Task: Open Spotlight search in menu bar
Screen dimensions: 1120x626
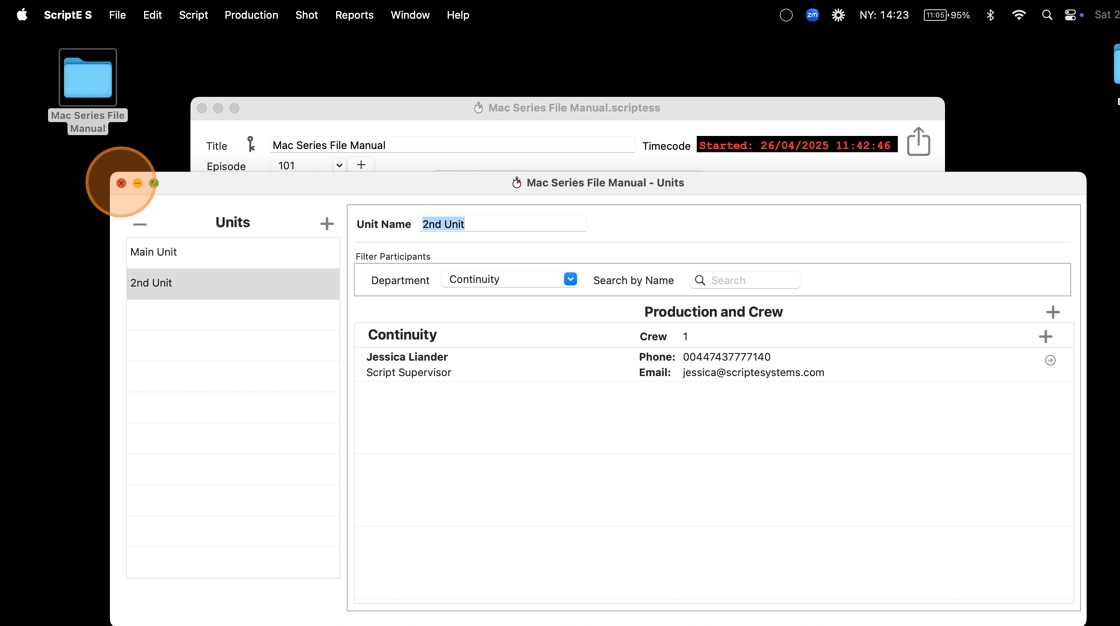Action: pyautogui.click(x=1047, y=15)
